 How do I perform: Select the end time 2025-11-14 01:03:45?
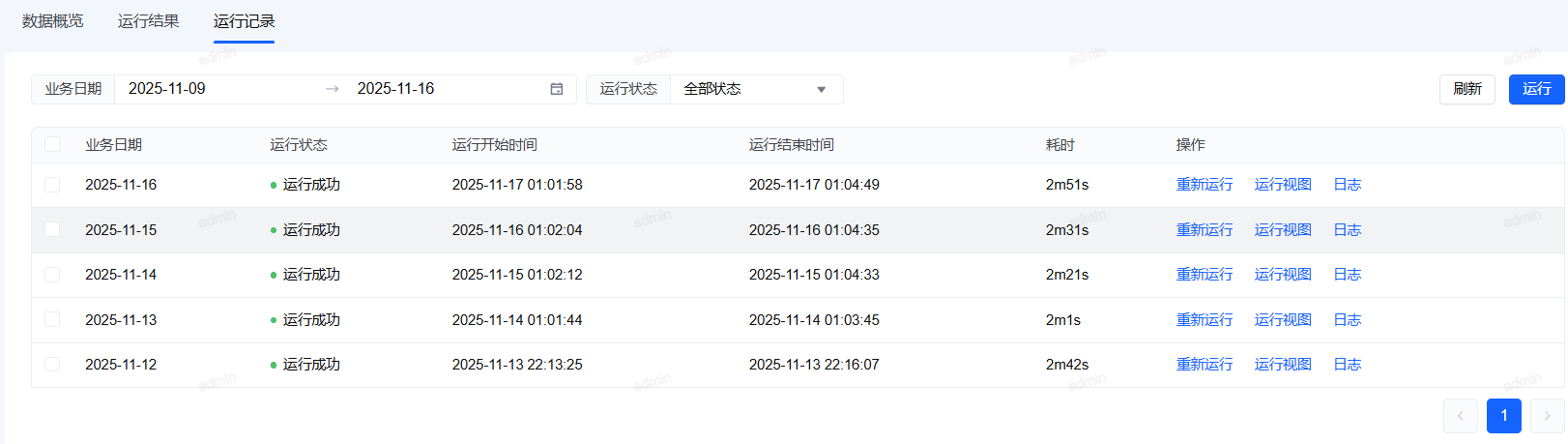click(814, 320)
